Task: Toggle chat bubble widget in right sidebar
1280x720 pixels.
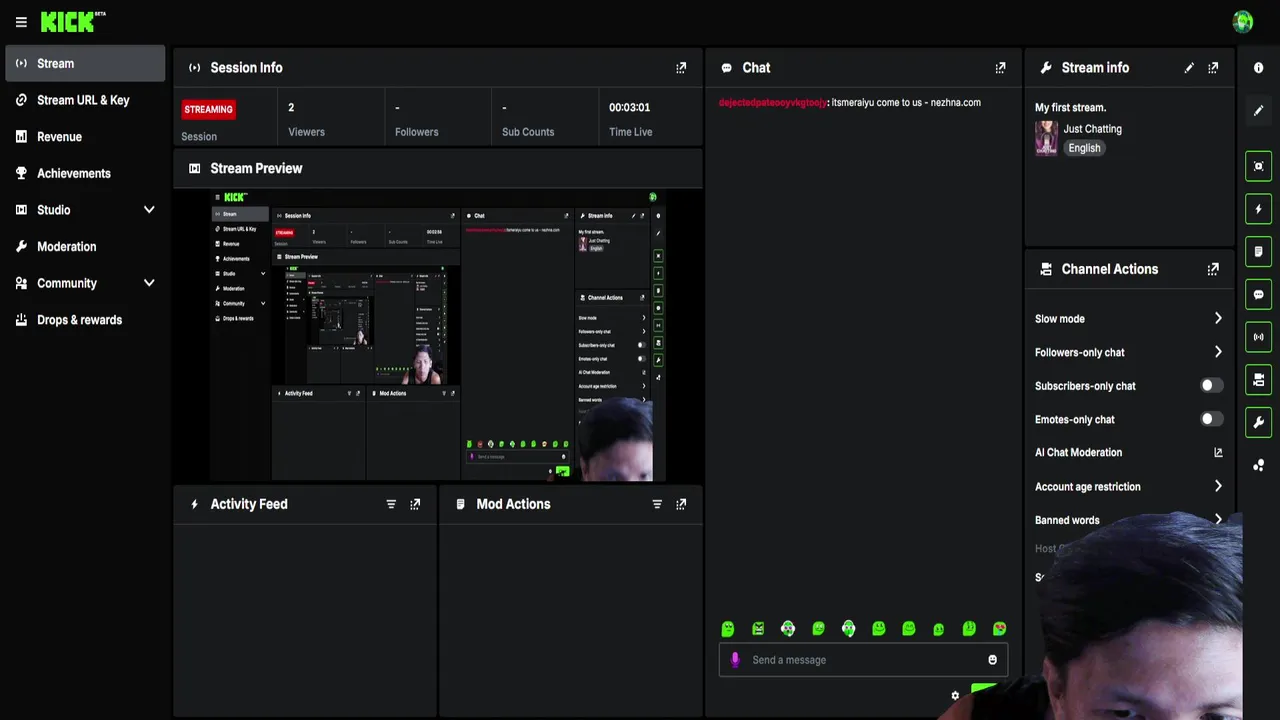Action: pos(1259,295)
